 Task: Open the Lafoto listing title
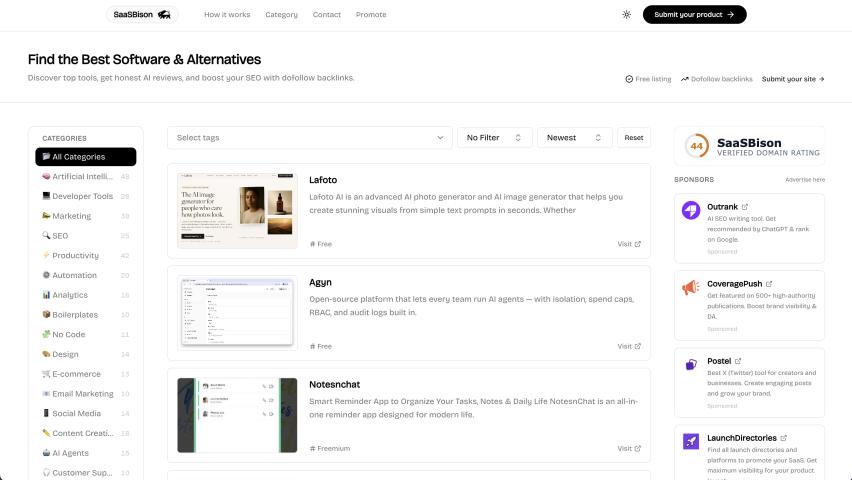click(323, 180)
